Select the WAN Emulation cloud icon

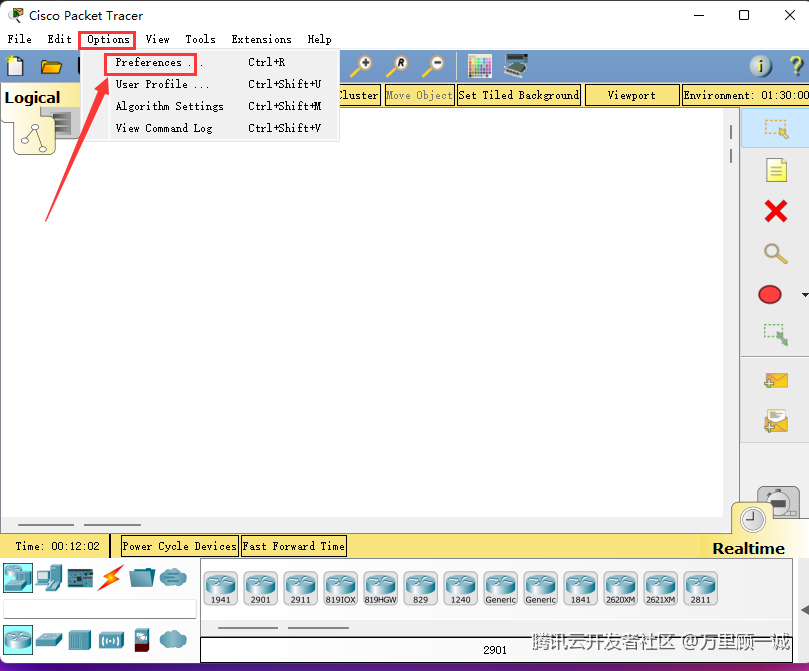173,640
